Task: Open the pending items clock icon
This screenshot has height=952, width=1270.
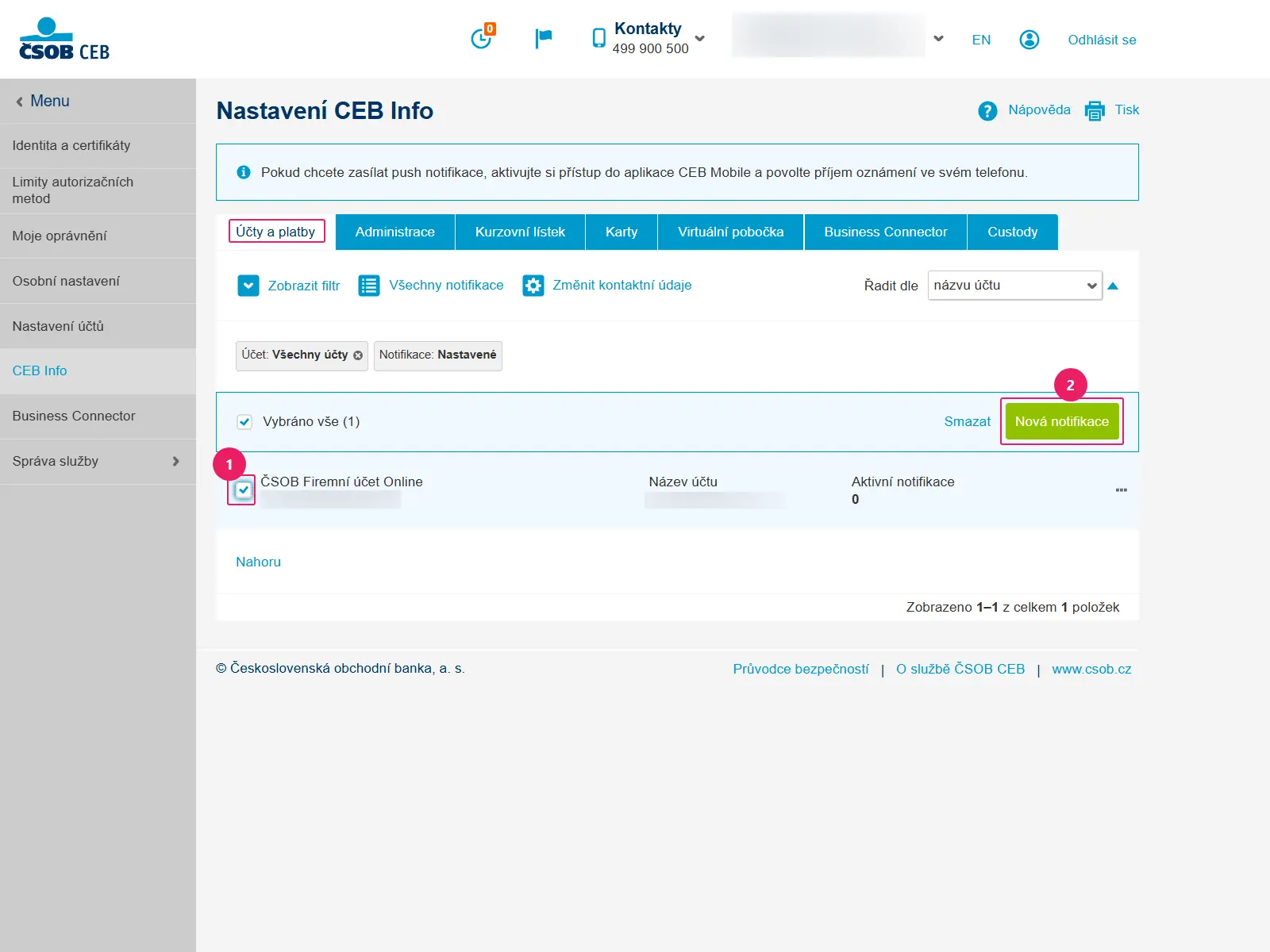Action: [482, 37]
